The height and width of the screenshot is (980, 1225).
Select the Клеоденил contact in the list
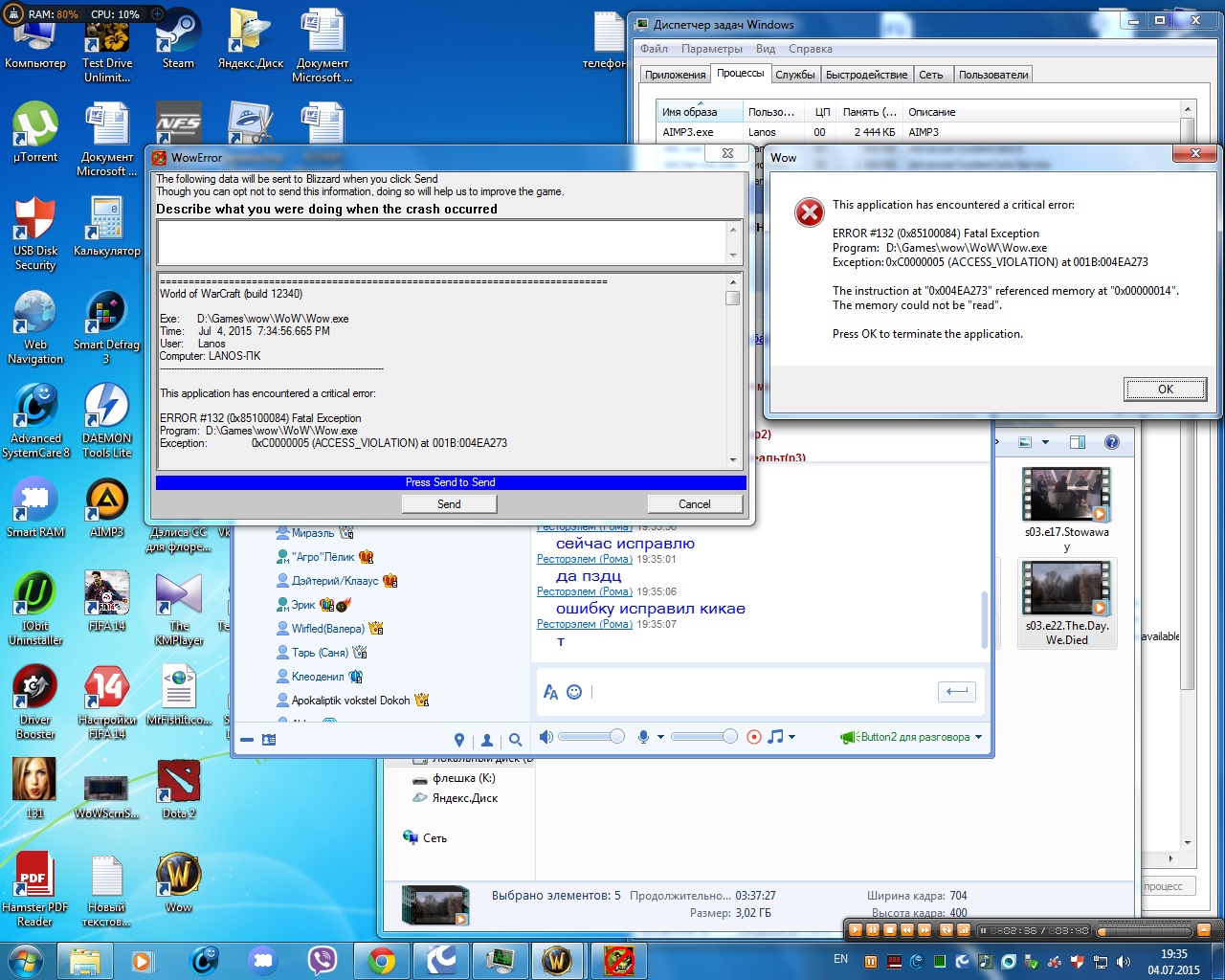click(318, 677)
